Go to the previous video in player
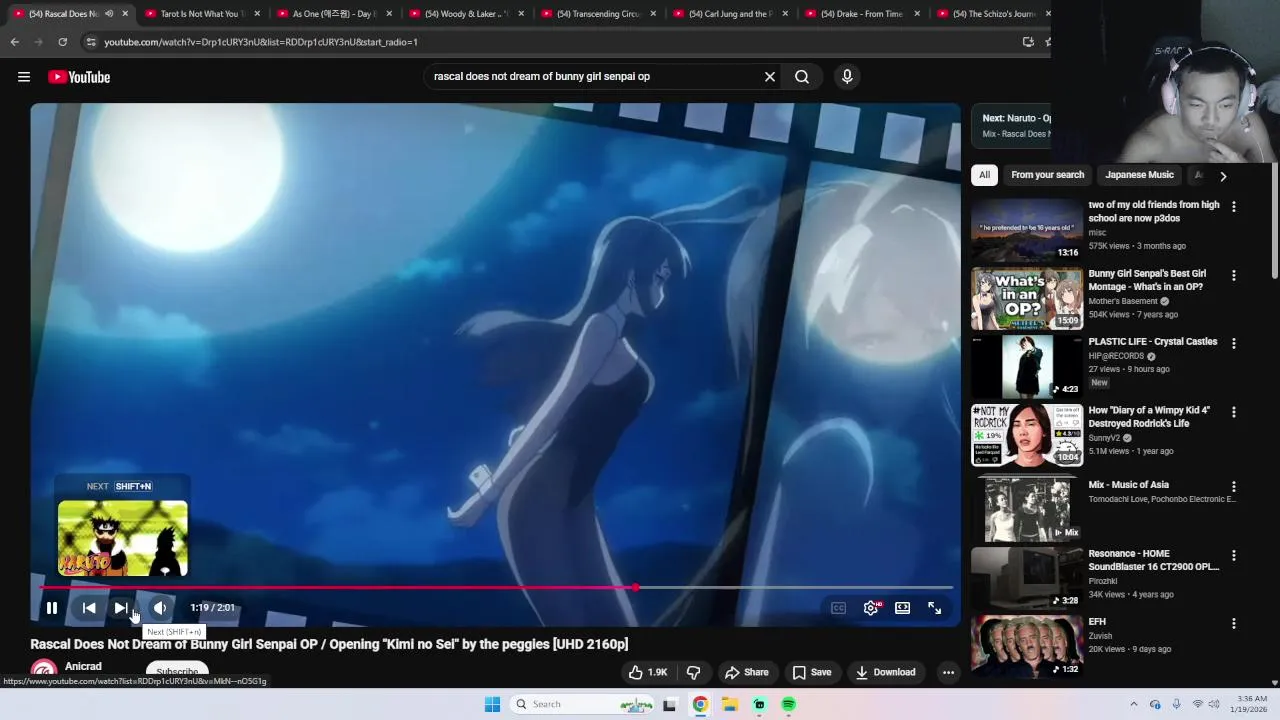The image size is (1280, 720). click(89, 608)
